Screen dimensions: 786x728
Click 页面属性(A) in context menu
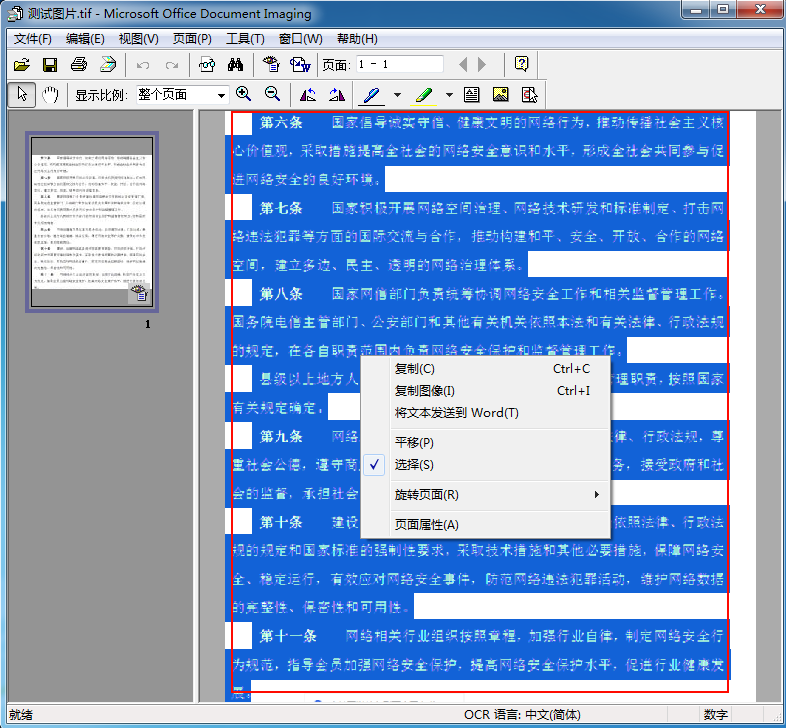(427, 525)
